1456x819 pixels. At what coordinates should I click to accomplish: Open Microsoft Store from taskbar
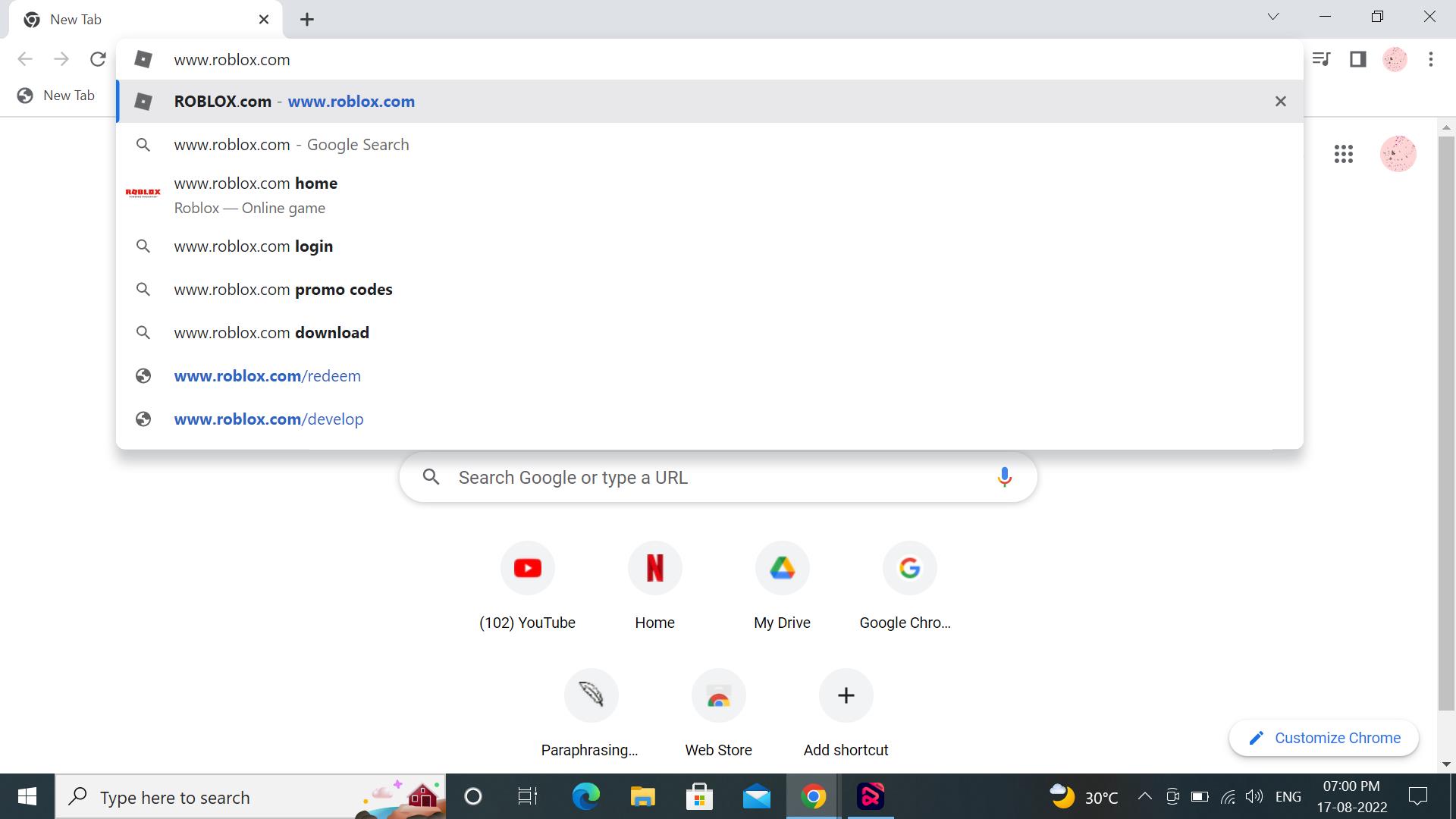(699, 796)
